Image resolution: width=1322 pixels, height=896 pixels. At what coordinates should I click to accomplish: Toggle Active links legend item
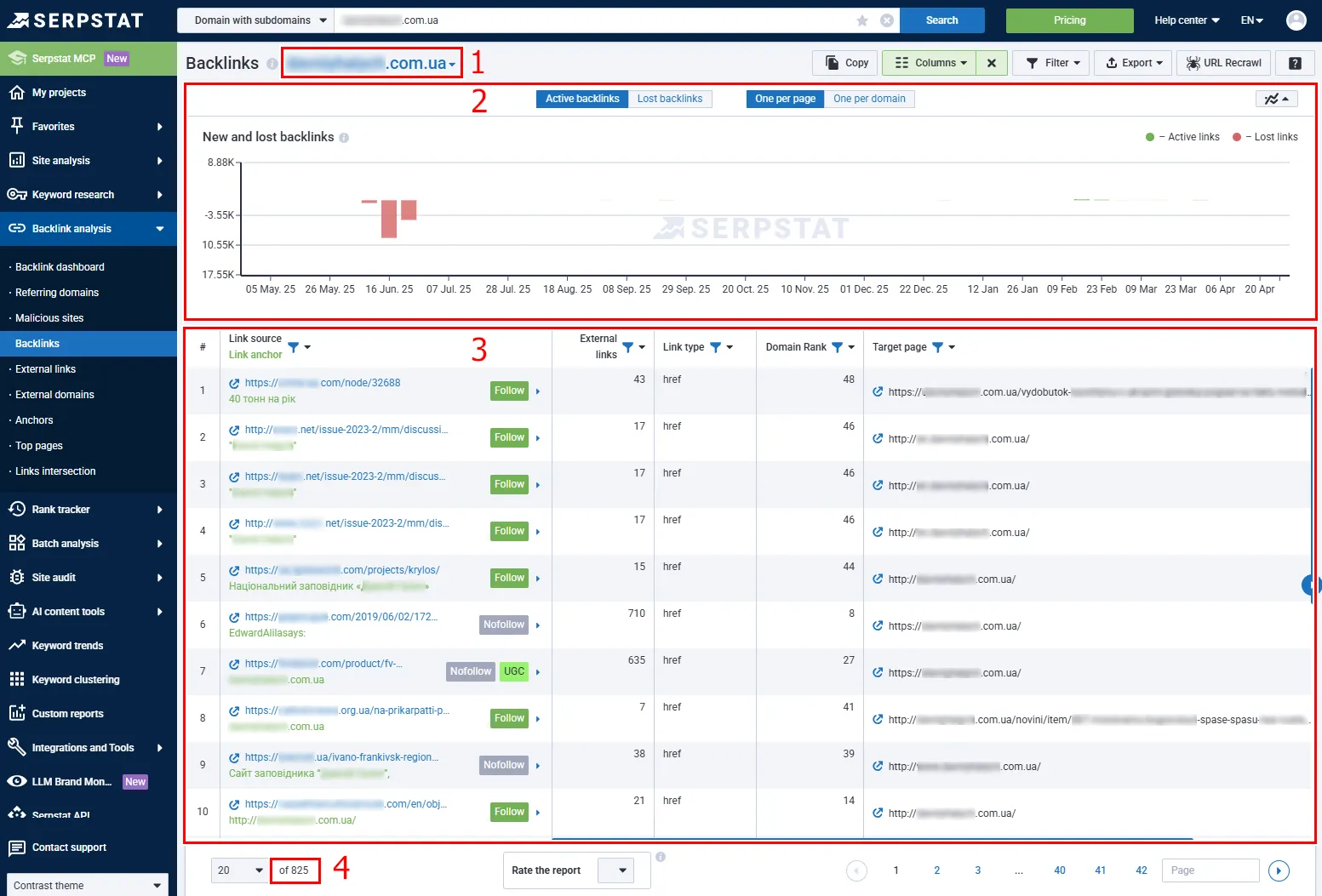[x=1182, y=137]
